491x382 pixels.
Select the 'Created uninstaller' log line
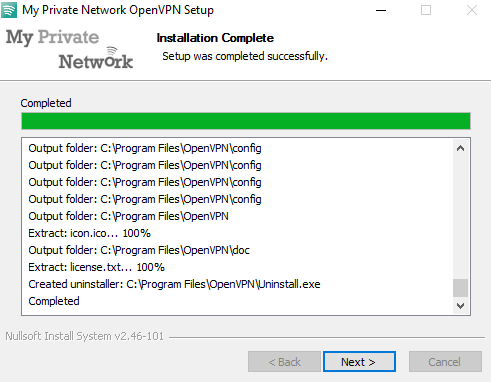[174, 284]
